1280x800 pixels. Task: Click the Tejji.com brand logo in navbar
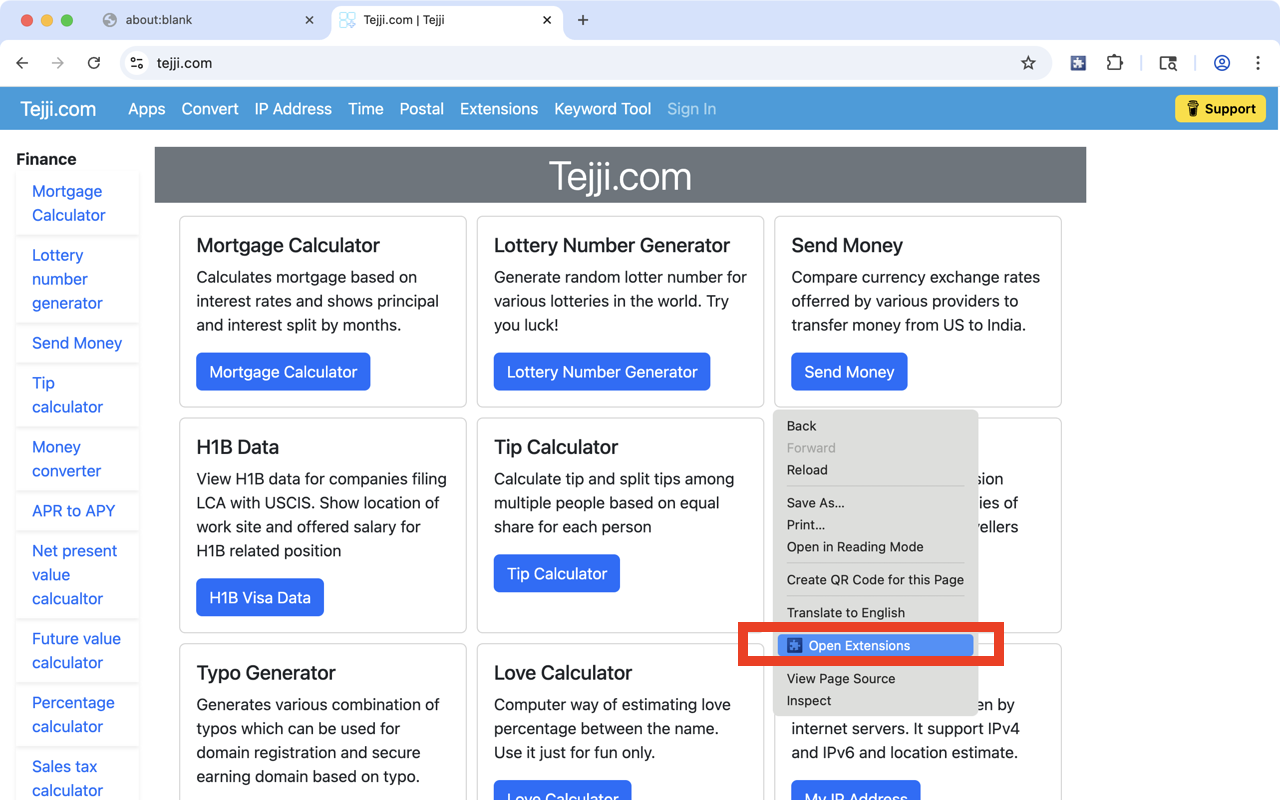[58, 109]
